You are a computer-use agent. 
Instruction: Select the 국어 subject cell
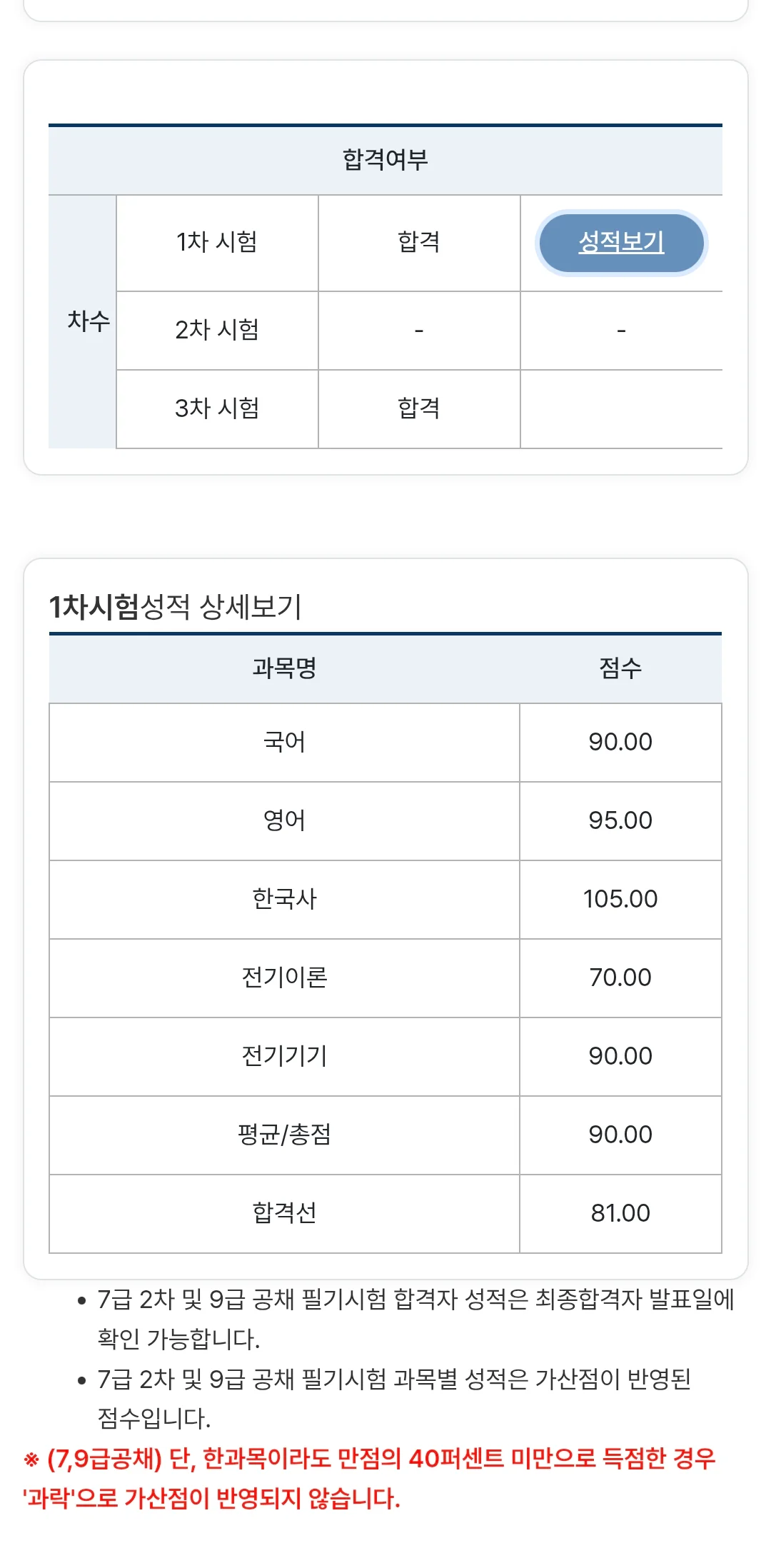pyautogui.click(x=284, y=743)
